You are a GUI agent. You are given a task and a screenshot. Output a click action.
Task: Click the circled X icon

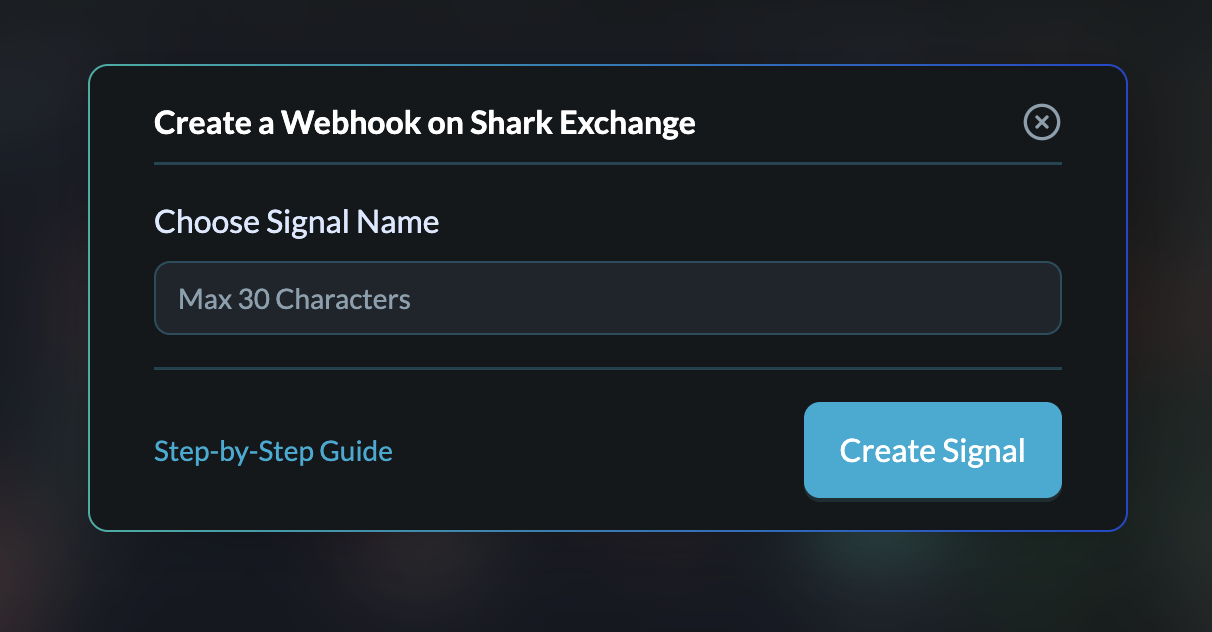pyautogui.click(x=1041, y=122)
